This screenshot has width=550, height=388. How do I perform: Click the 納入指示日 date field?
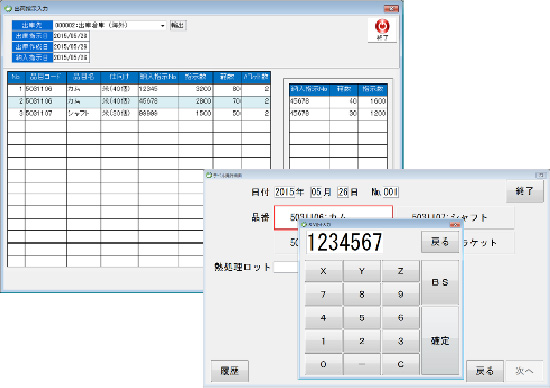pos(71,58)
